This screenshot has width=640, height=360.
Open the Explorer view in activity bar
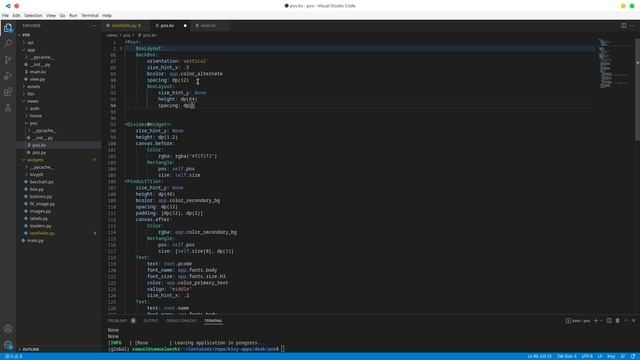click(x=8, y=28)
